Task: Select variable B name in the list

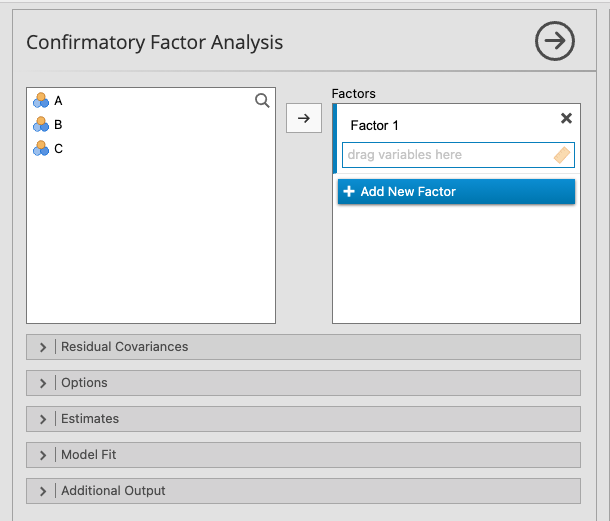Action: (x=58, y=124)
